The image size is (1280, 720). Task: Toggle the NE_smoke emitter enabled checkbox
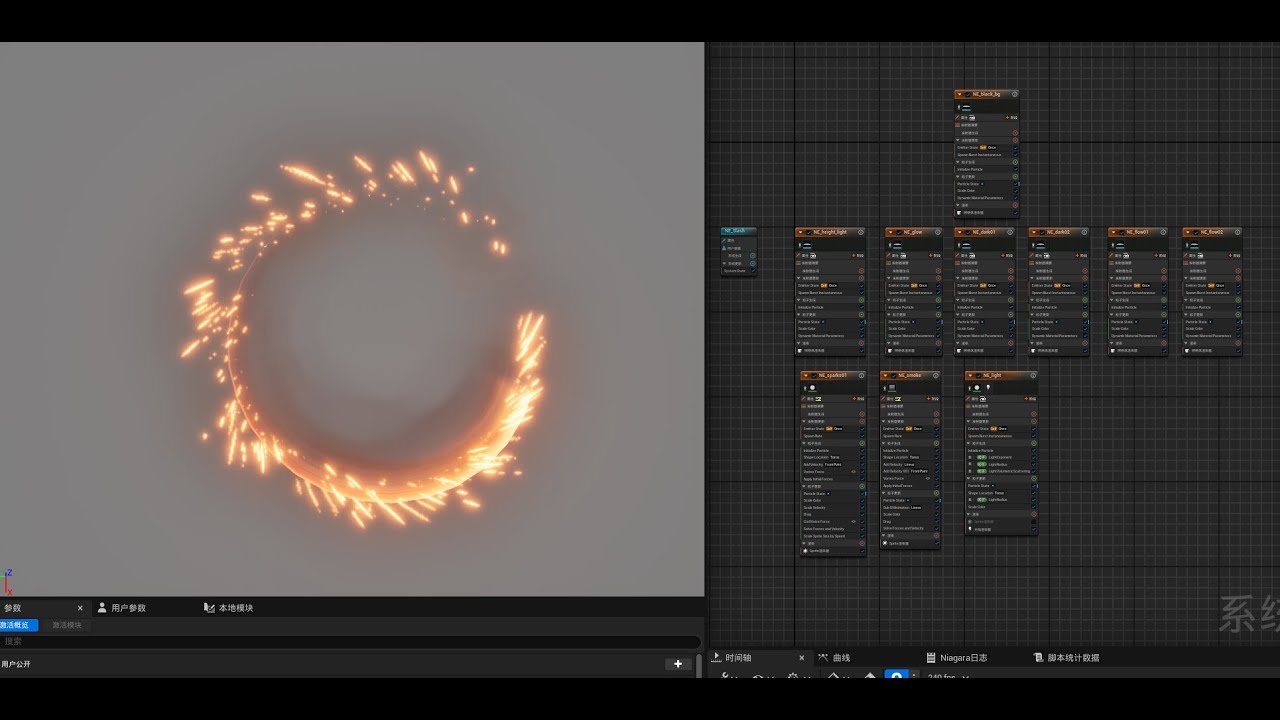(x=894, y=375)
